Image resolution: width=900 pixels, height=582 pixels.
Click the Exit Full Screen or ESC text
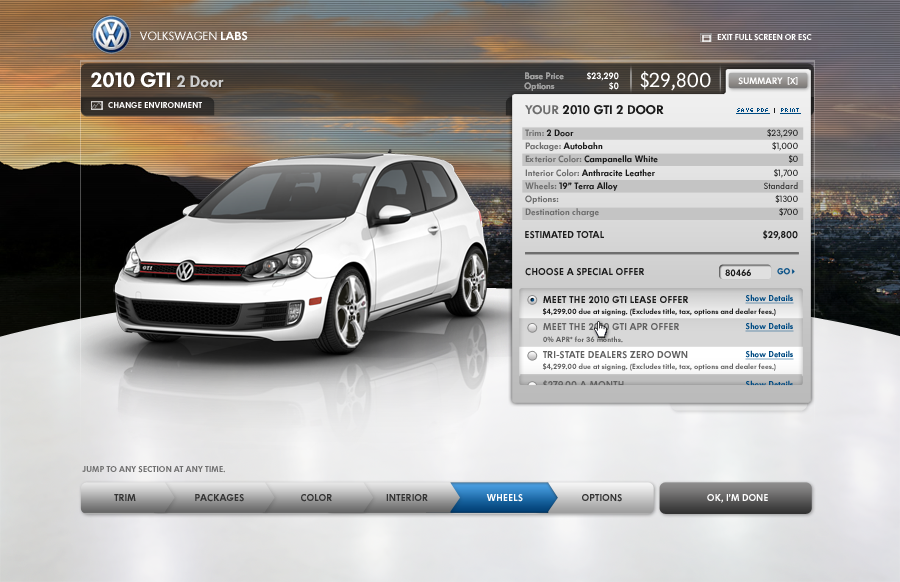[764, 37]
